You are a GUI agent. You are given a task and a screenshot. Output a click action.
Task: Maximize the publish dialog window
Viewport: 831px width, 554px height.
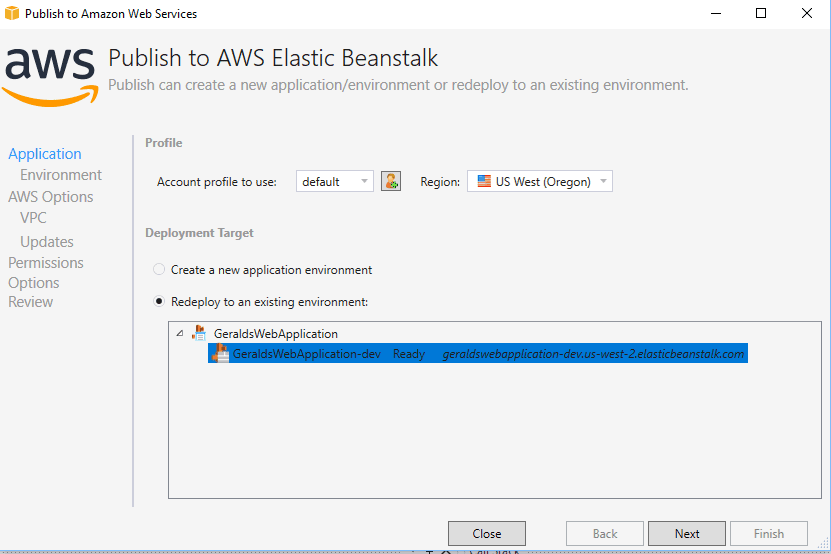[761, 13]
